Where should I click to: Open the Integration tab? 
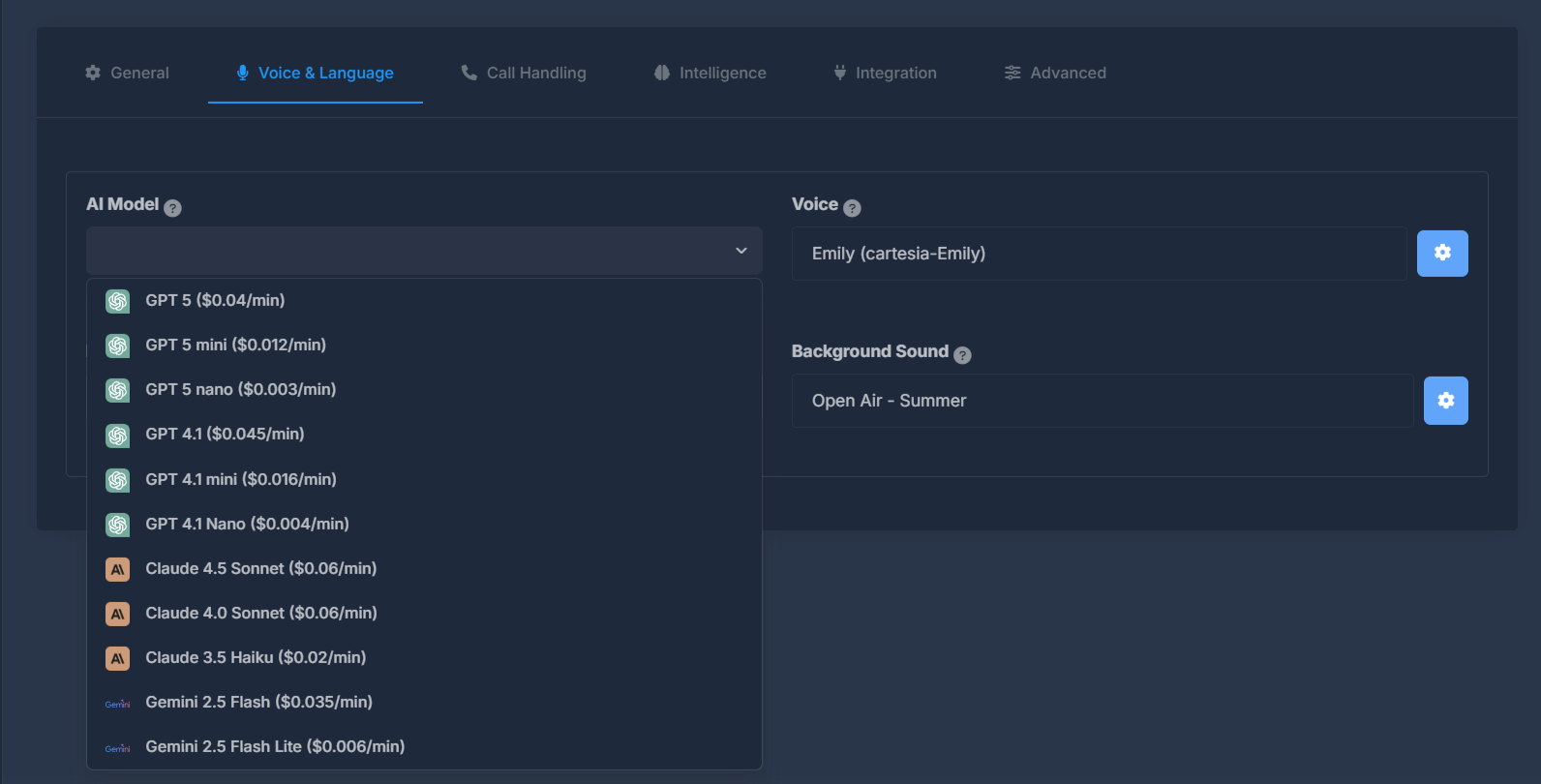[885, 73]
